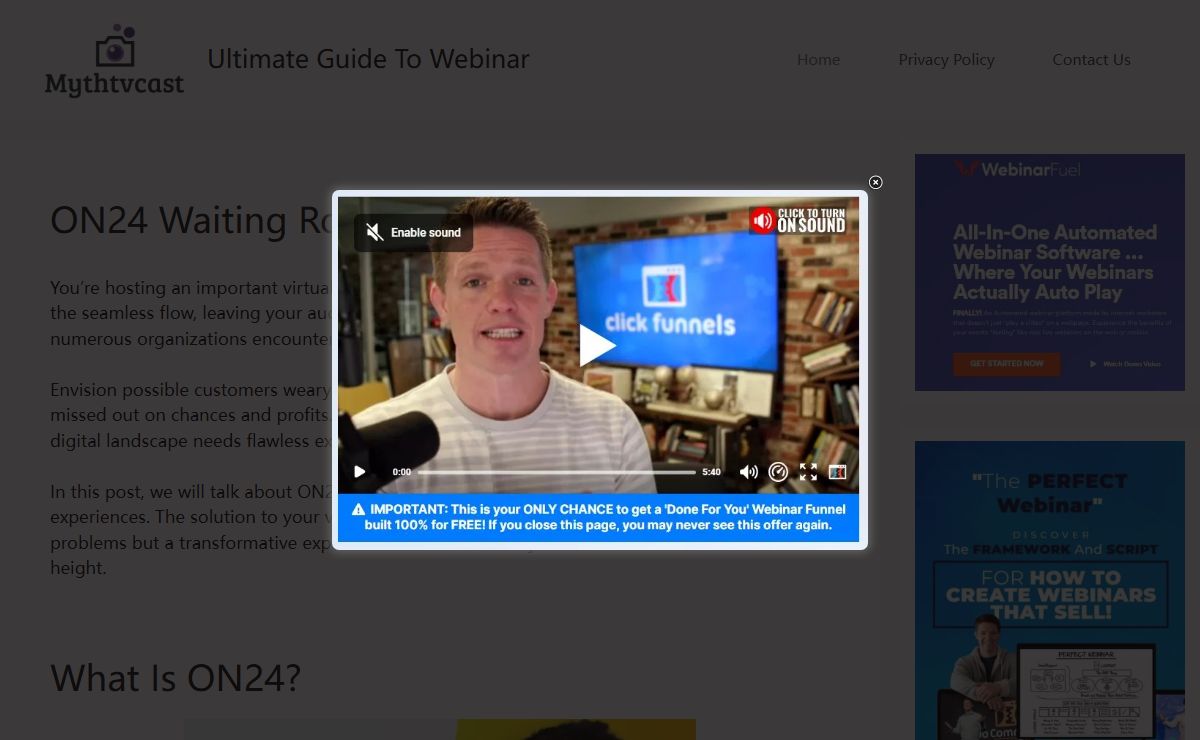Image resolution: width=1200 pixels, height=740 pixels.
Task: Click the blue IMPORTANT offer banner
Action: (598, 517)
